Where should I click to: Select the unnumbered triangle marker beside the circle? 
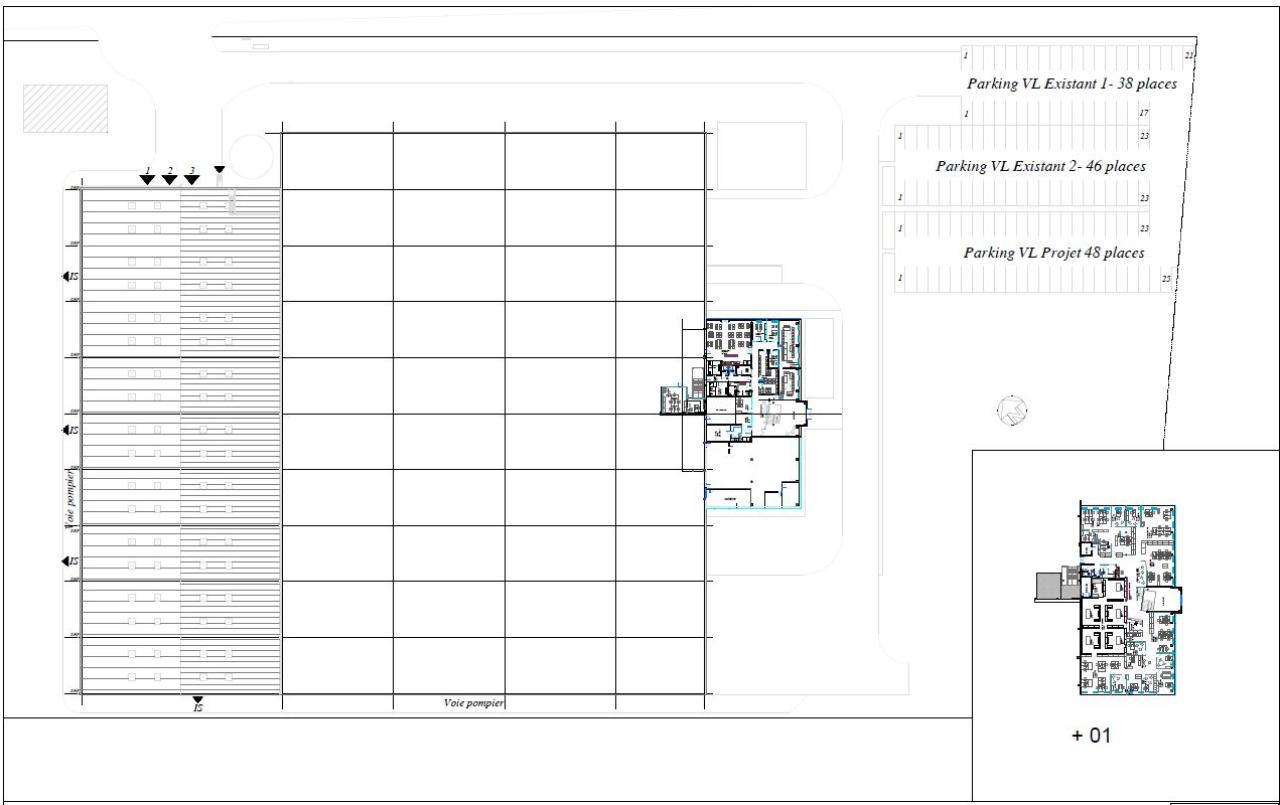[219, 170]
